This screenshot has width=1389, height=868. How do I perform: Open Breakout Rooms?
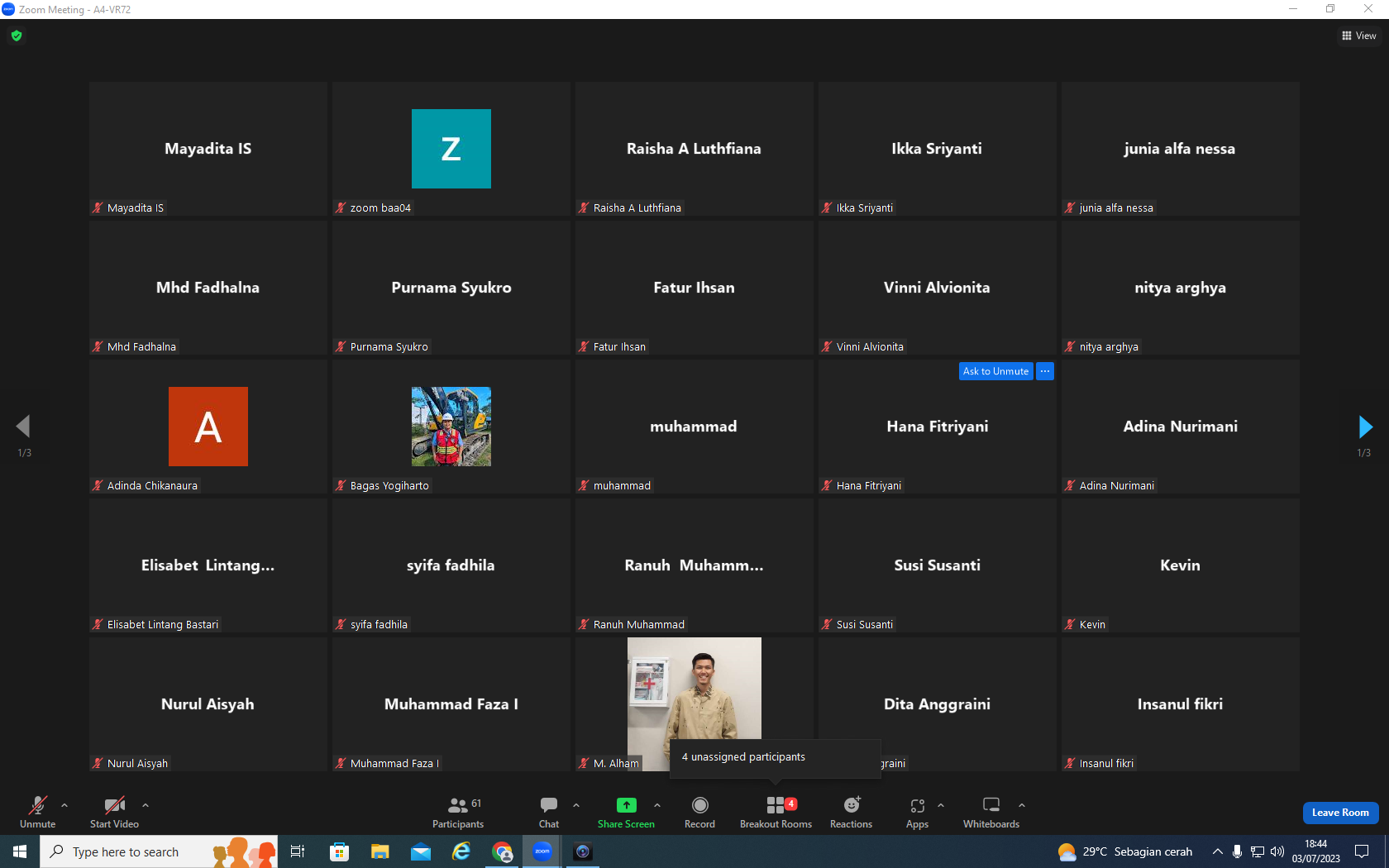[x=776, y=813]
